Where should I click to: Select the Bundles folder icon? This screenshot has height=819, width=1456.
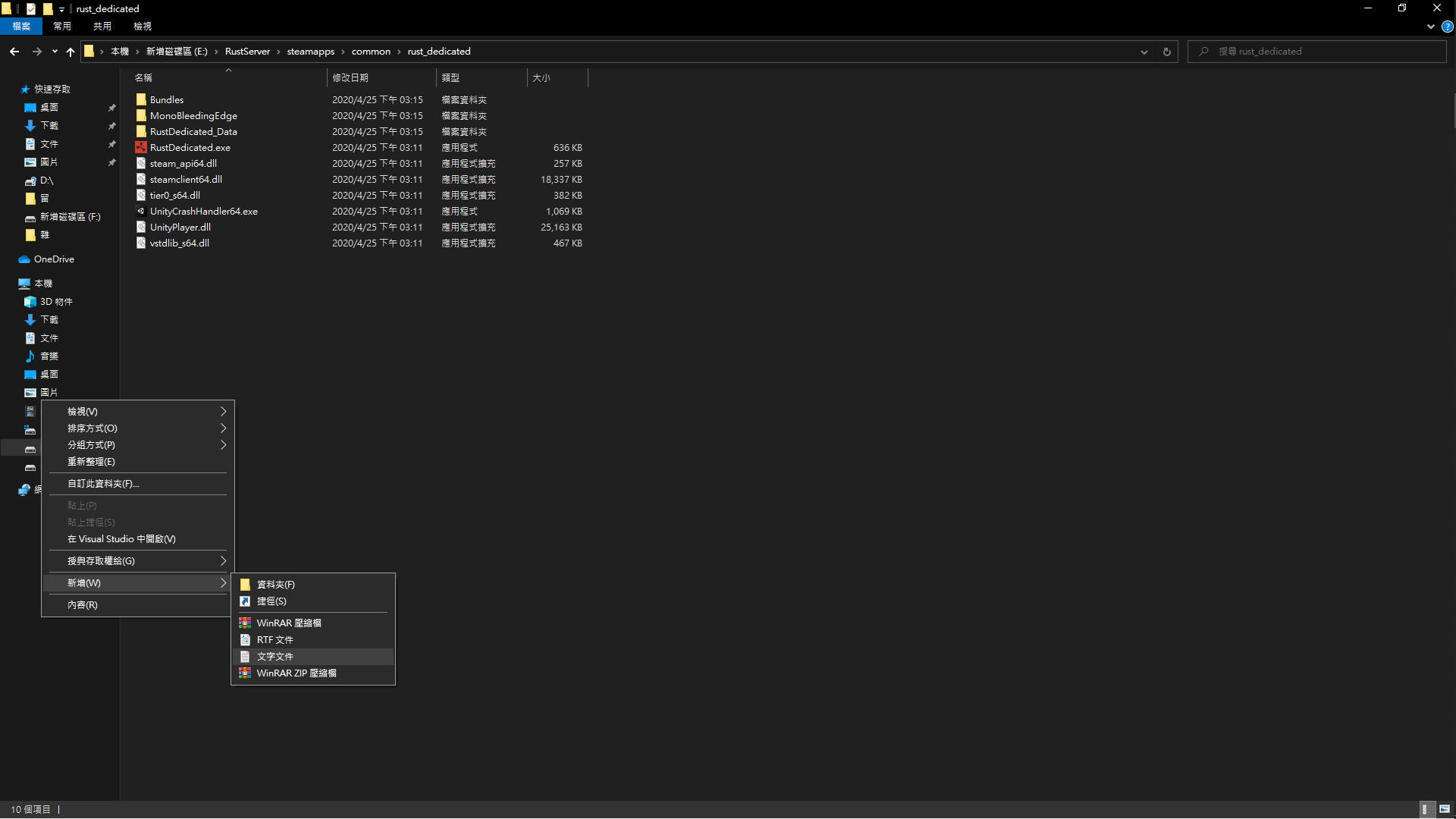[x=141, y=99]
